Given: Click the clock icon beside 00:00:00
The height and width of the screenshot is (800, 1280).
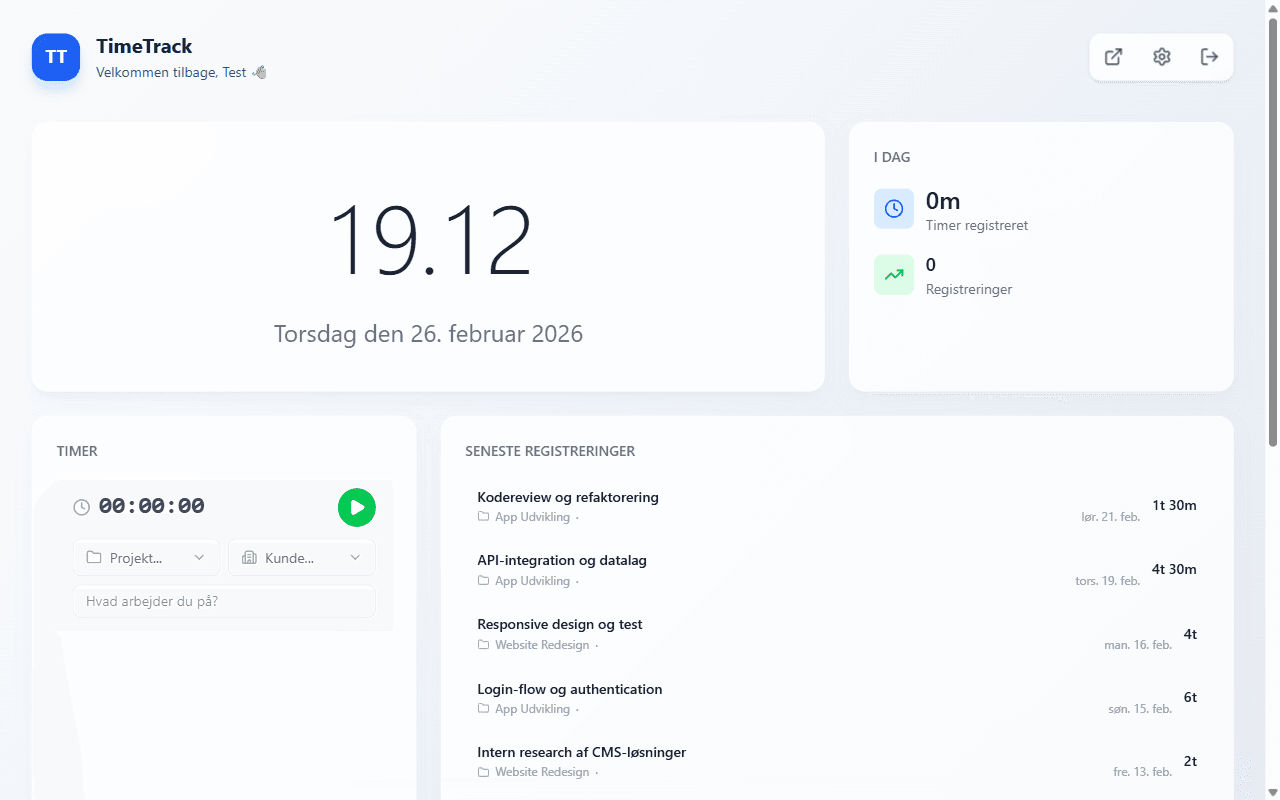Looking at the screenshot, I should [82, 508].
